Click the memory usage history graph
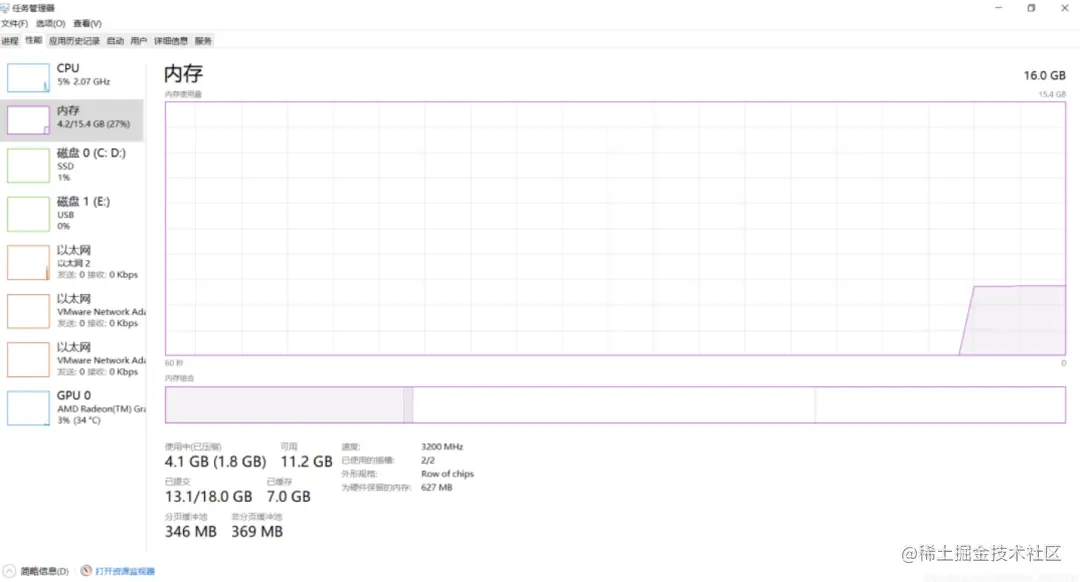This screenshot has height=582, width=1080. (x=615, y=229)
